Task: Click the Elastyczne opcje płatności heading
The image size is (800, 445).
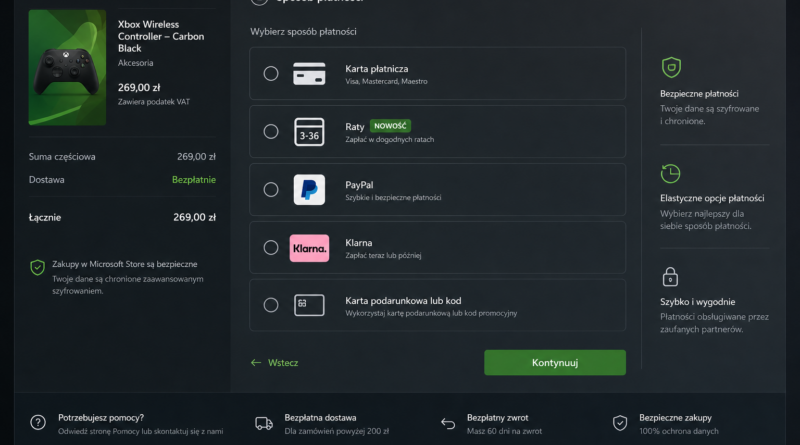Action: click(712, 198)
